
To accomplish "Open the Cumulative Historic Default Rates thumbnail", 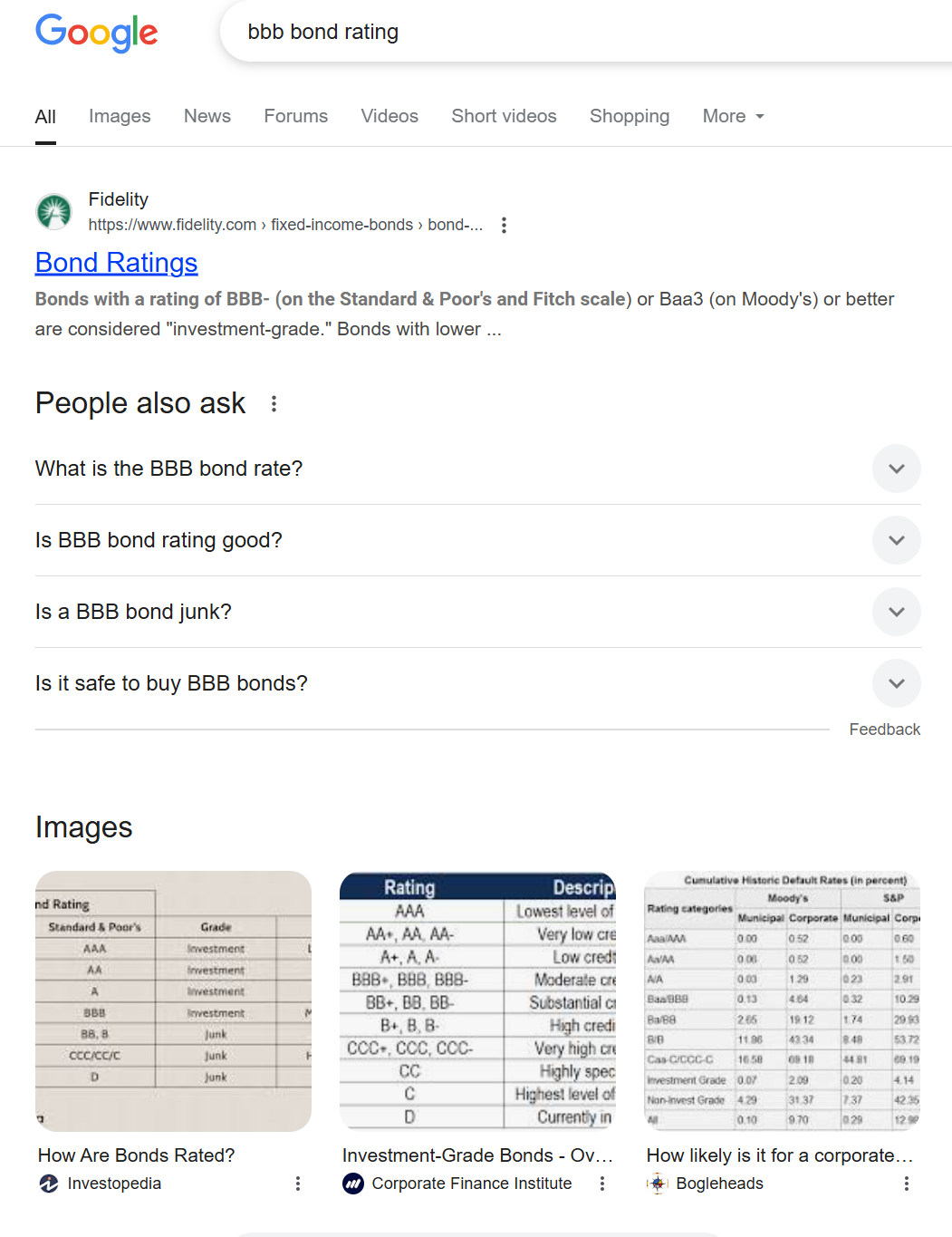I will pos(782,1000).
